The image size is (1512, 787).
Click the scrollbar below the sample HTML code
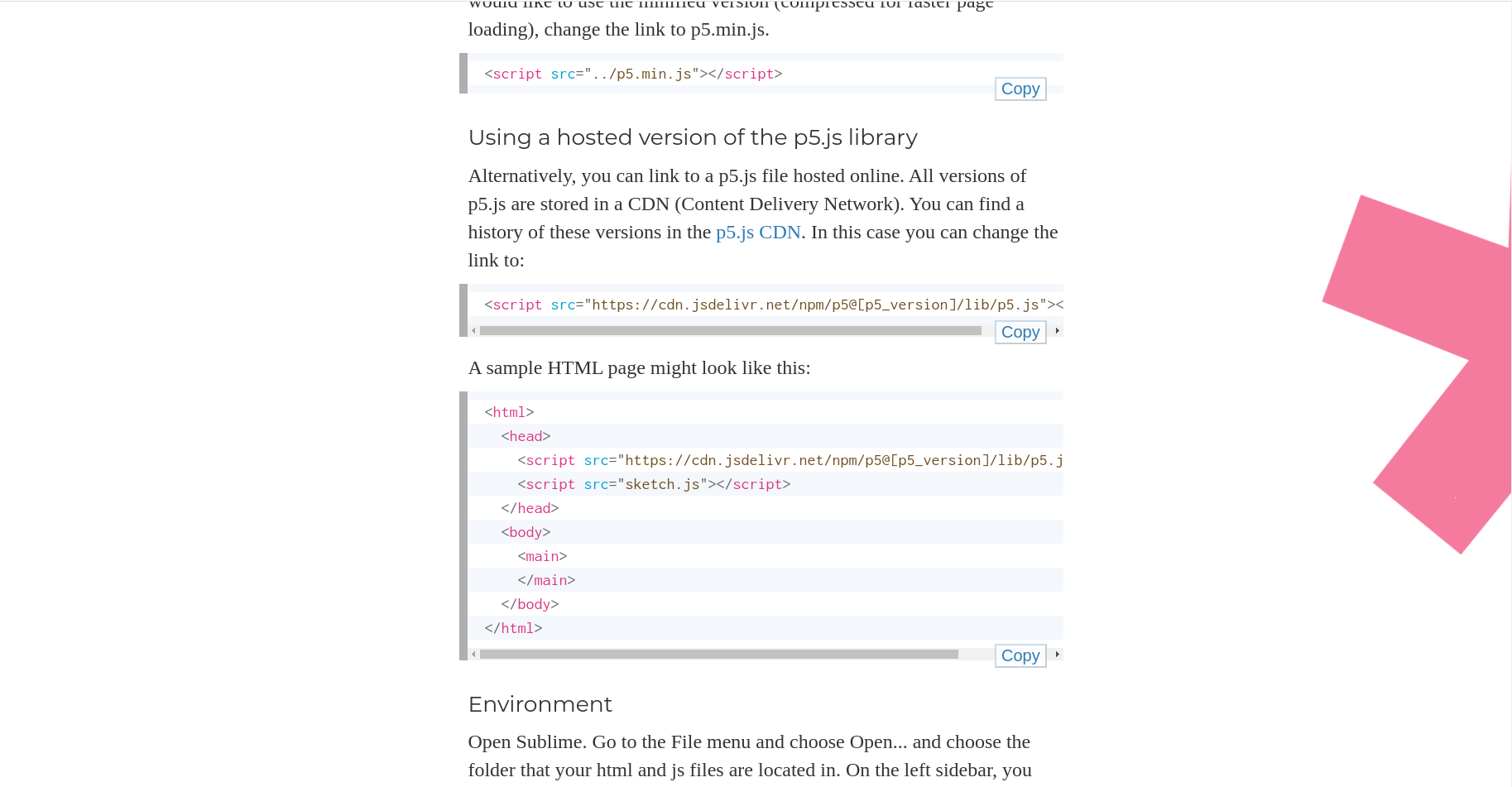(720, 654)
